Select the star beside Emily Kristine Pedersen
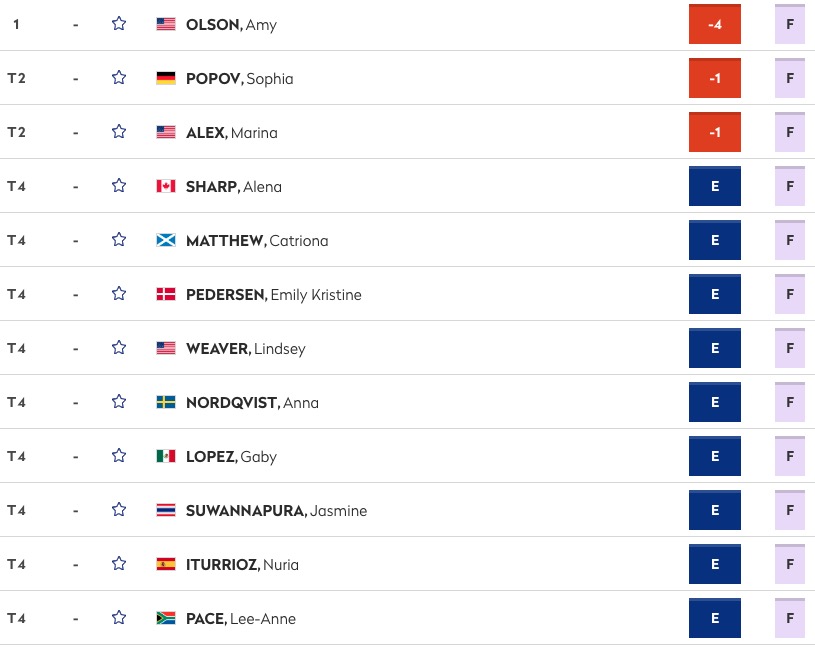815x647 pixels. coord(119,294)
